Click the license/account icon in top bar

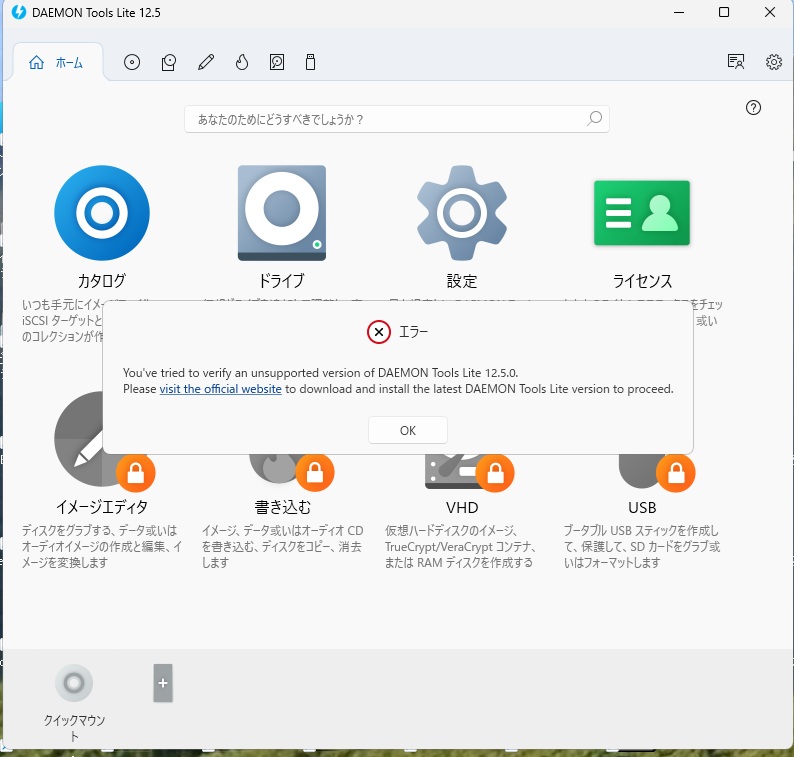tap(736, 62)
